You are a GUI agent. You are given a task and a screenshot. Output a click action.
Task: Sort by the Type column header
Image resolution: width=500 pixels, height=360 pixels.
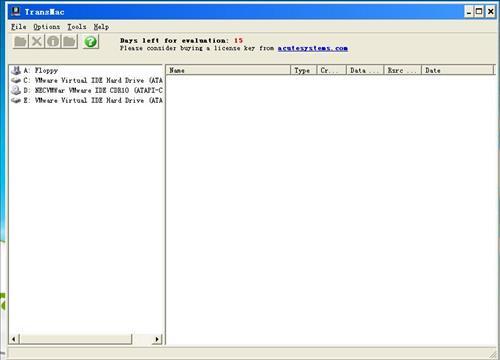[x=304, y=70]
